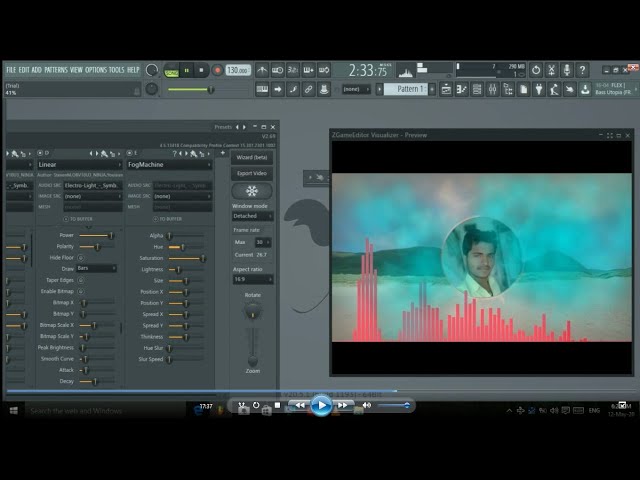Screen dimensions: 640x480
Task: Open the FogMachine effect dropdown
Action: pos(169,164)
